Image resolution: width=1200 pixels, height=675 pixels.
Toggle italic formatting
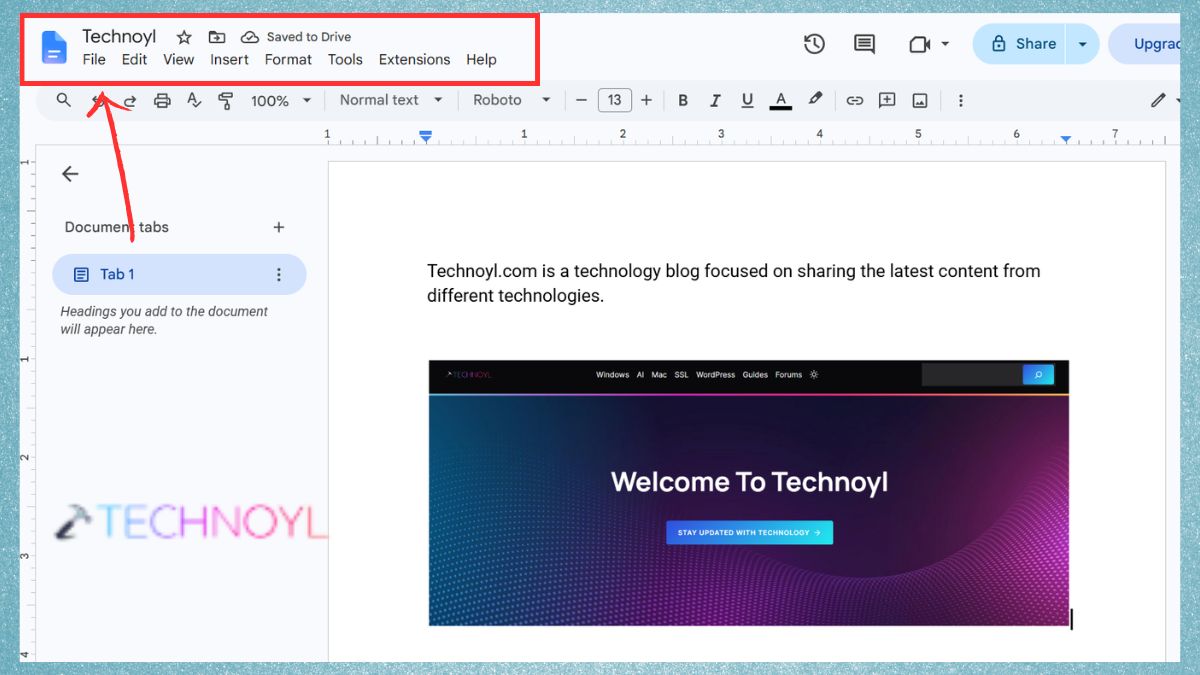[715, 100]
